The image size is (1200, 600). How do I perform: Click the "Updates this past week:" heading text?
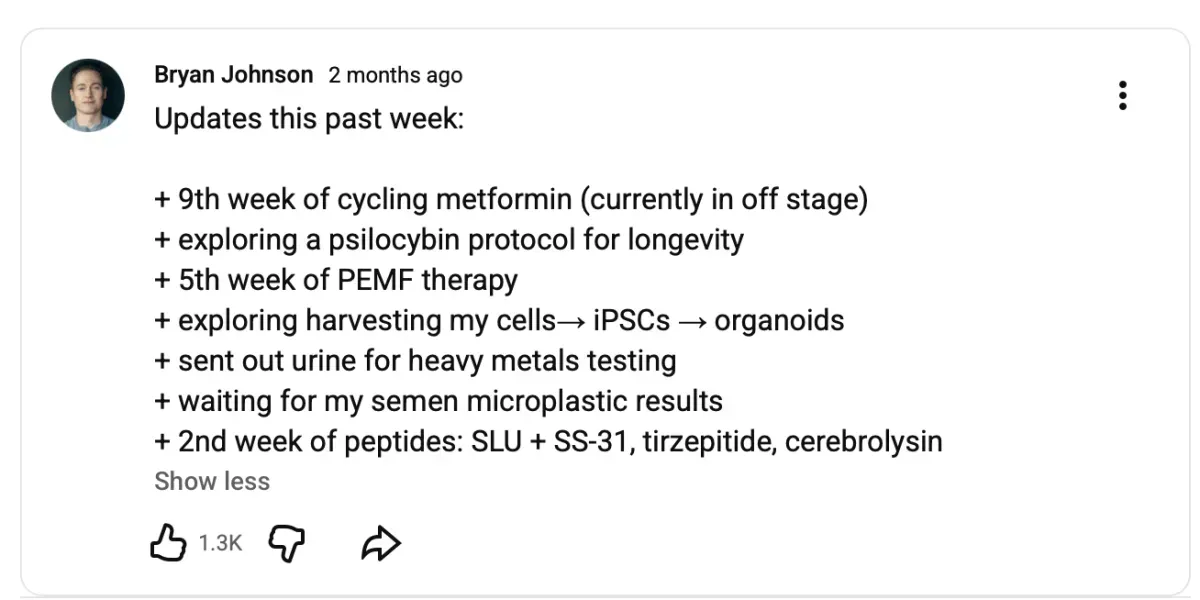pos(309,119)
